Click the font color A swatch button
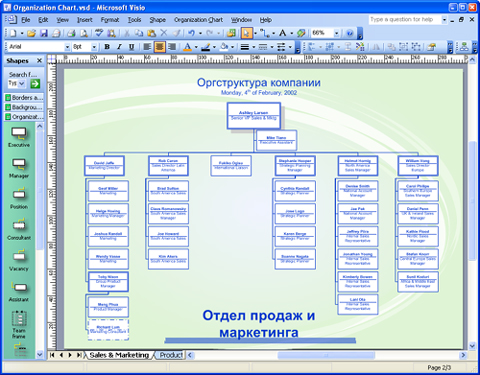Viewport: 480px width, 375px height. (x=187, y=47)
